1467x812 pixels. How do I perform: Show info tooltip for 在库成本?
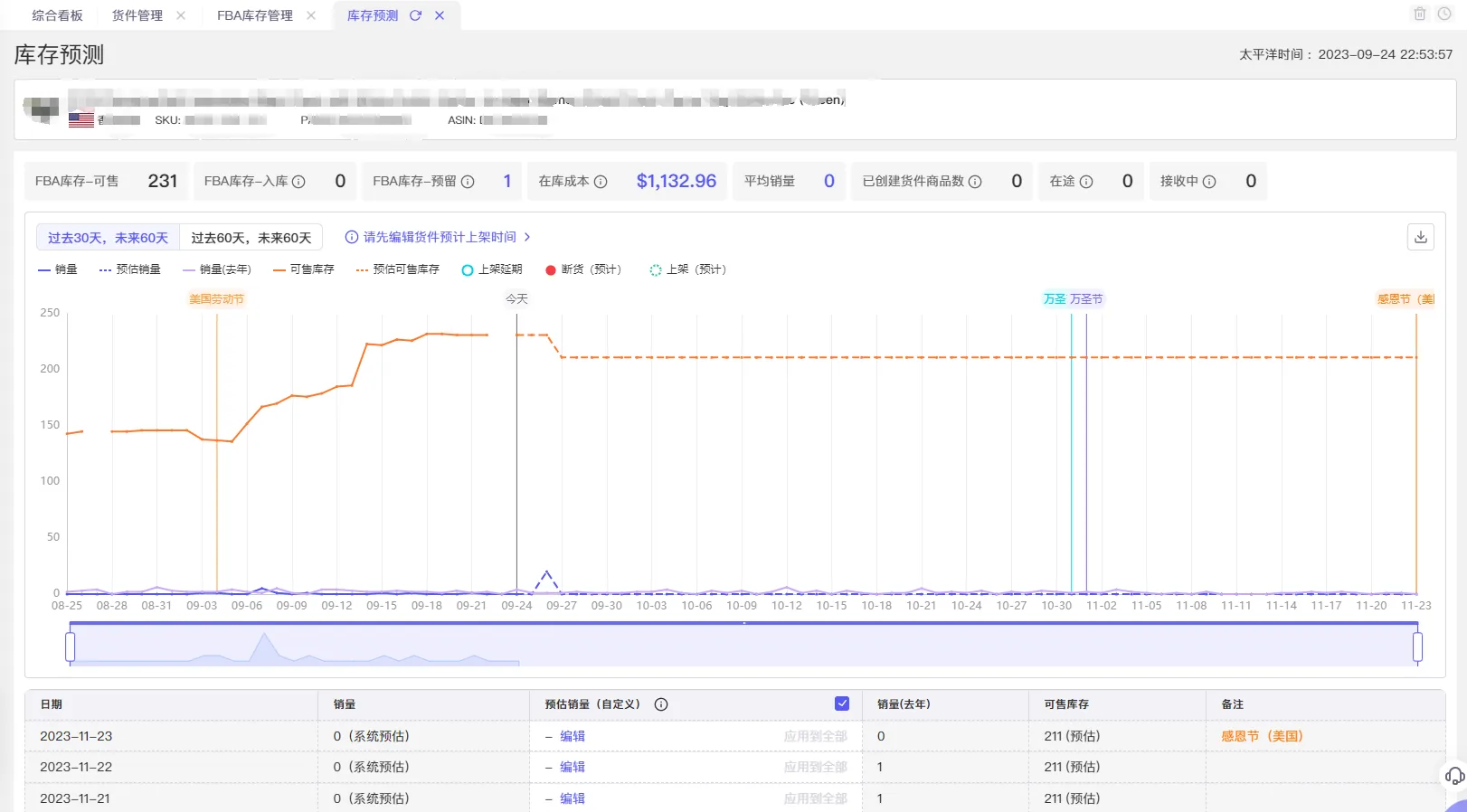click(601, 182)
